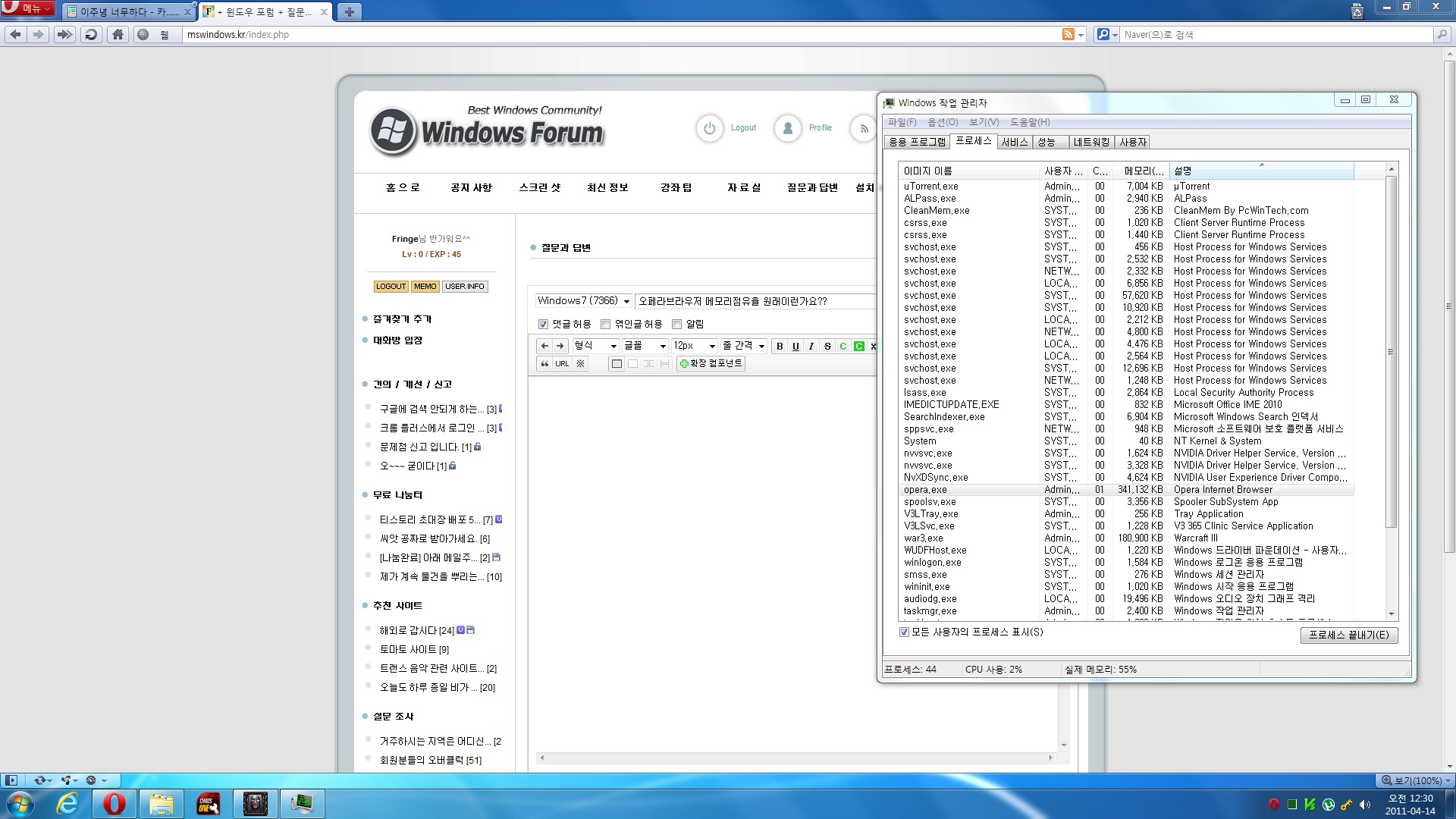
Task: Toggle 모든 사용자의 프로세스 표시 checkbox
Action: (x=904, y=632)
